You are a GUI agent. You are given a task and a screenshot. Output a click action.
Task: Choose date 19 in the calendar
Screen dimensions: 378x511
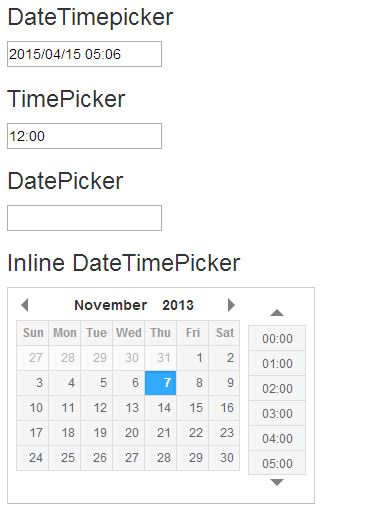97,433
